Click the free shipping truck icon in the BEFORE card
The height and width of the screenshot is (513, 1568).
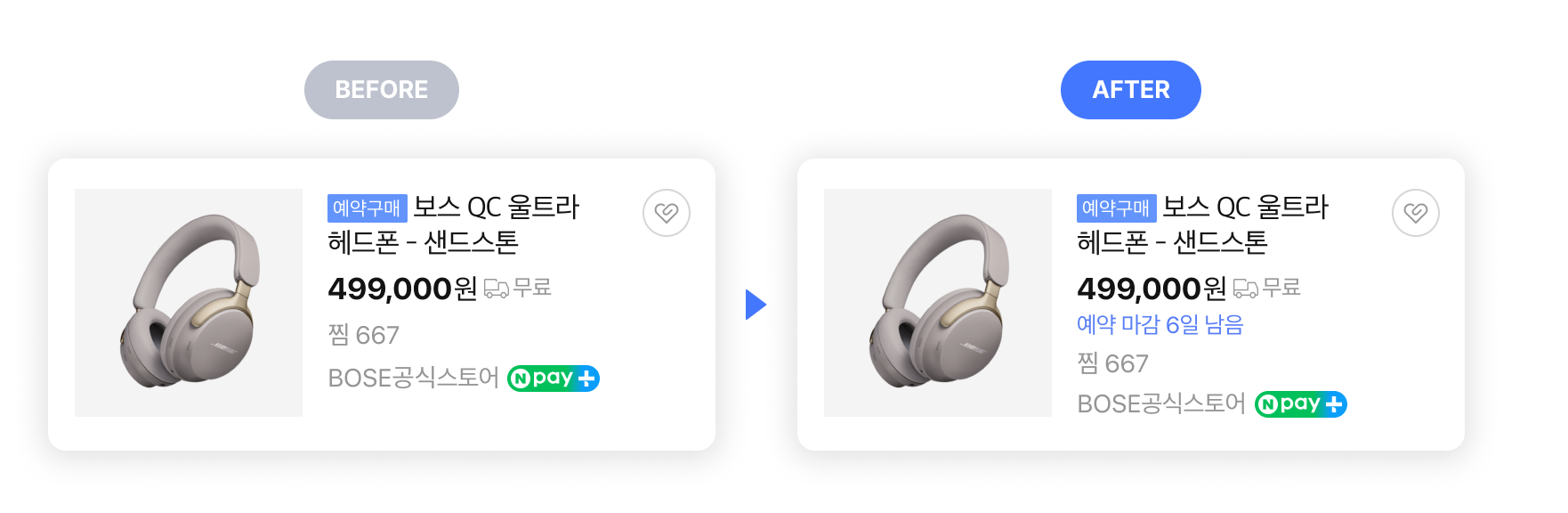(x=497, y=289)
